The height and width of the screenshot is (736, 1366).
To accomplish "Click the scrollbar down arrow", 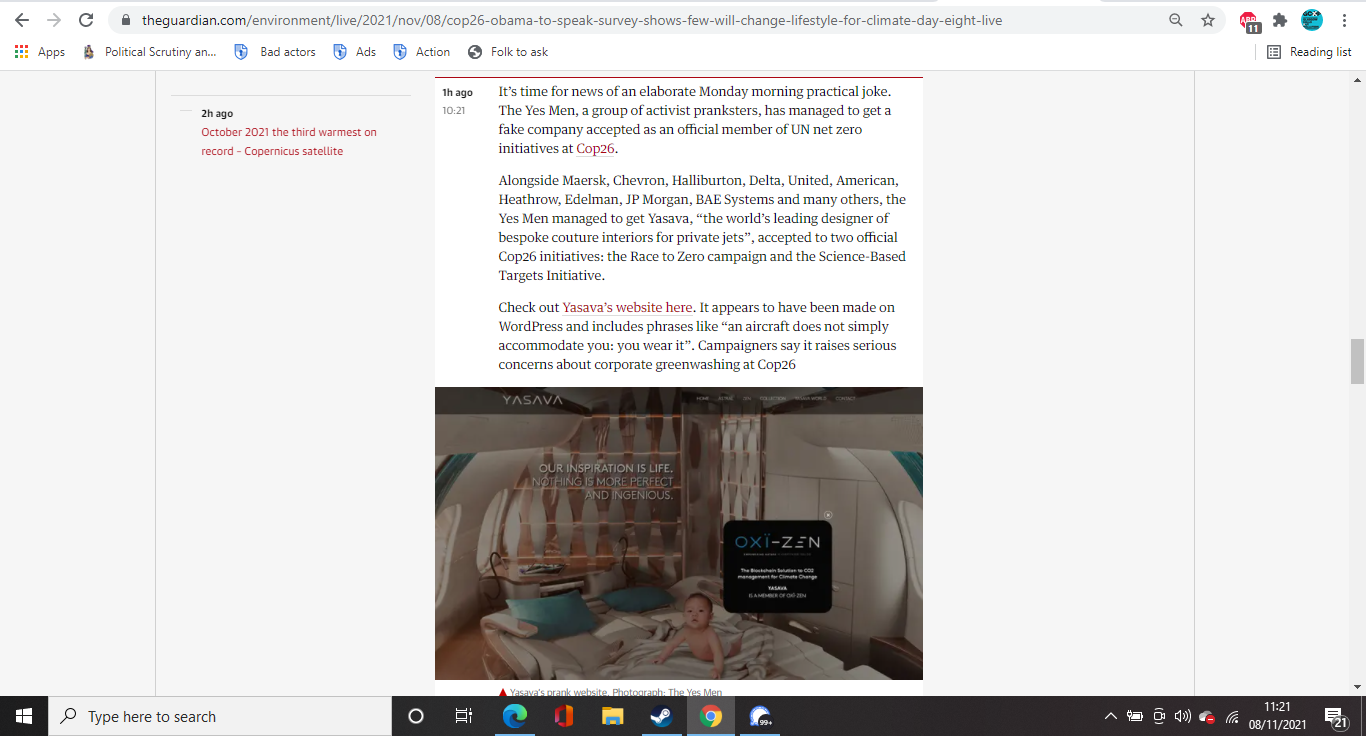I will coord(1357,687).
